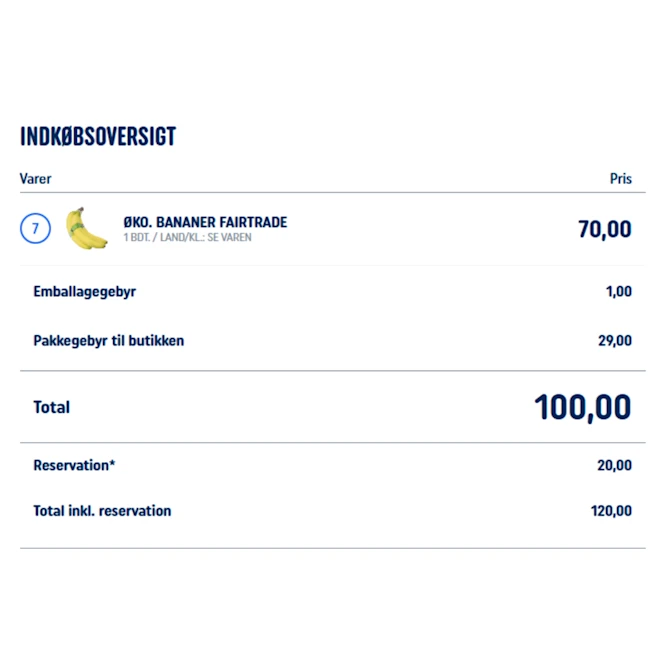654x654 pixels.
Task: Click the SE VAREN text under product
Action: (x=229, y=238)
